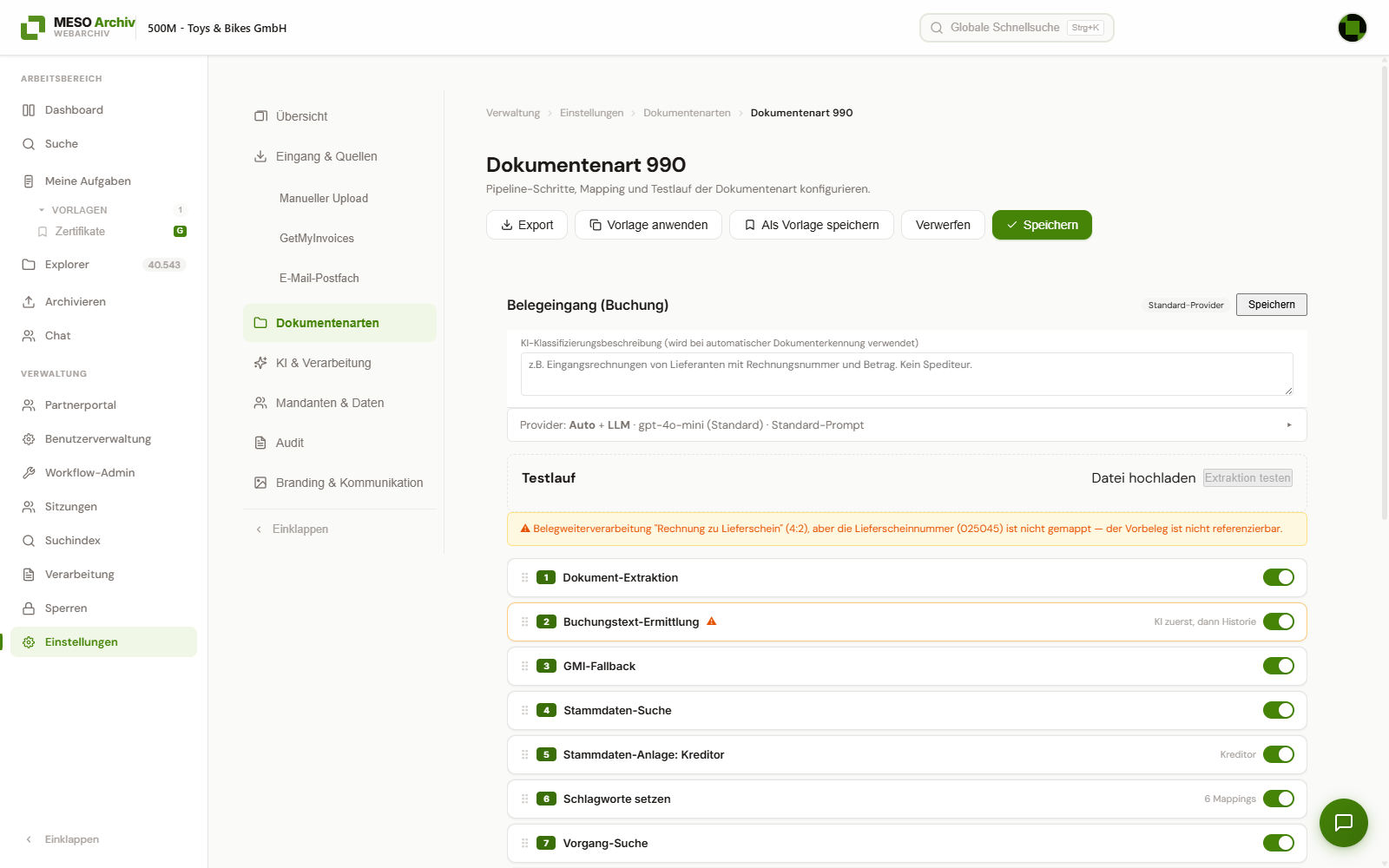Screen dimensions: 1389x868
Task: Click drag handle of GMI-Fallback step
Action: [524, 666]
